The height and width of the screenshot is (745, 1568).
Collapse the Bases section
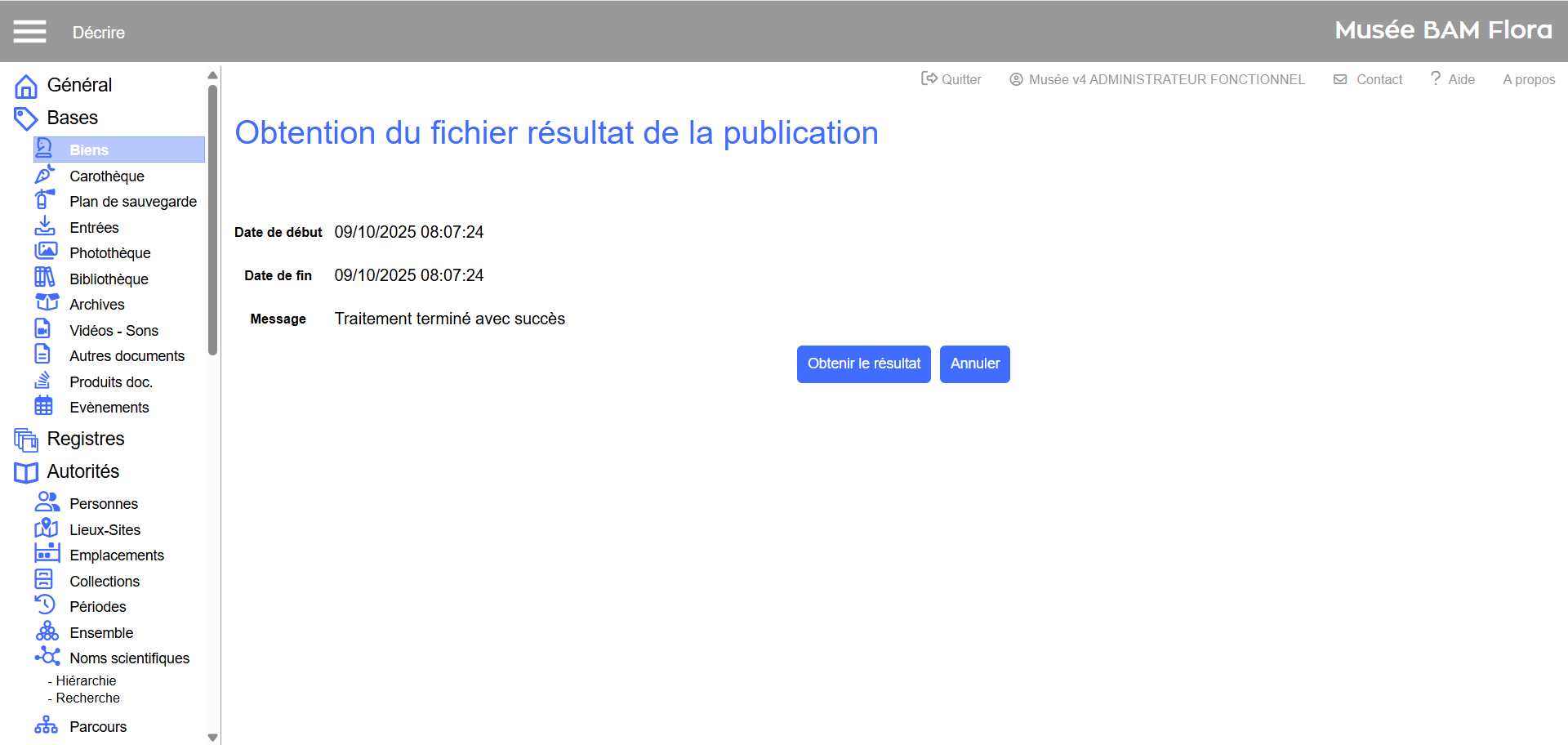pyautogui.click(x=72, y=118)
